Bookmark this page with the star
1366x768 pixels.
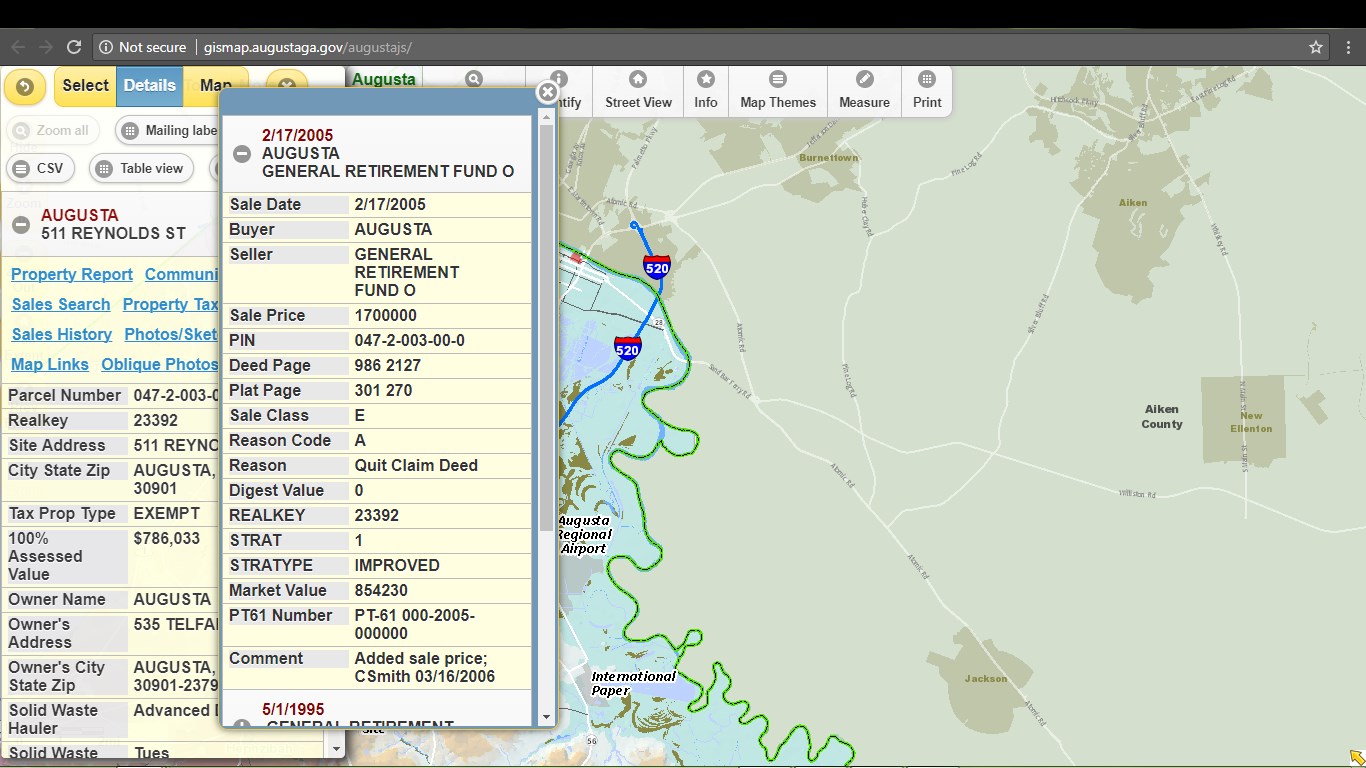[1316, 47]
